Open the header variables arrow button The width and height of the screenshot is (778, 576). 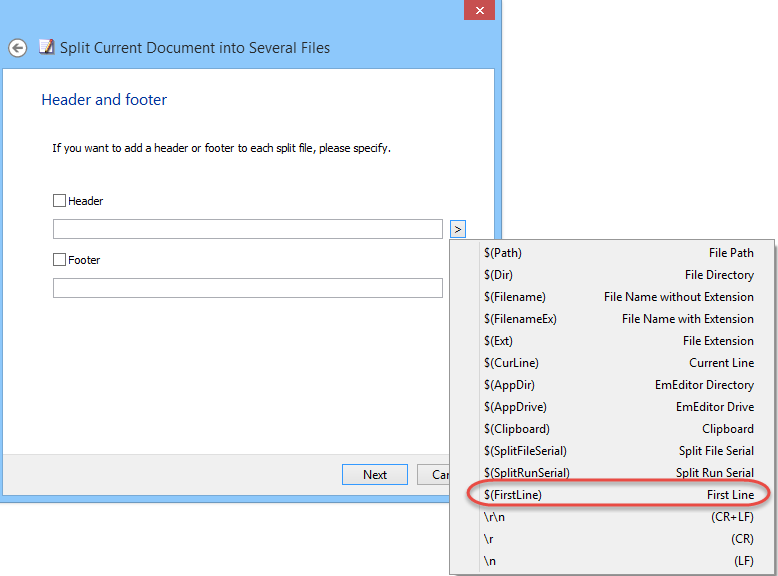tap(457, 229)
